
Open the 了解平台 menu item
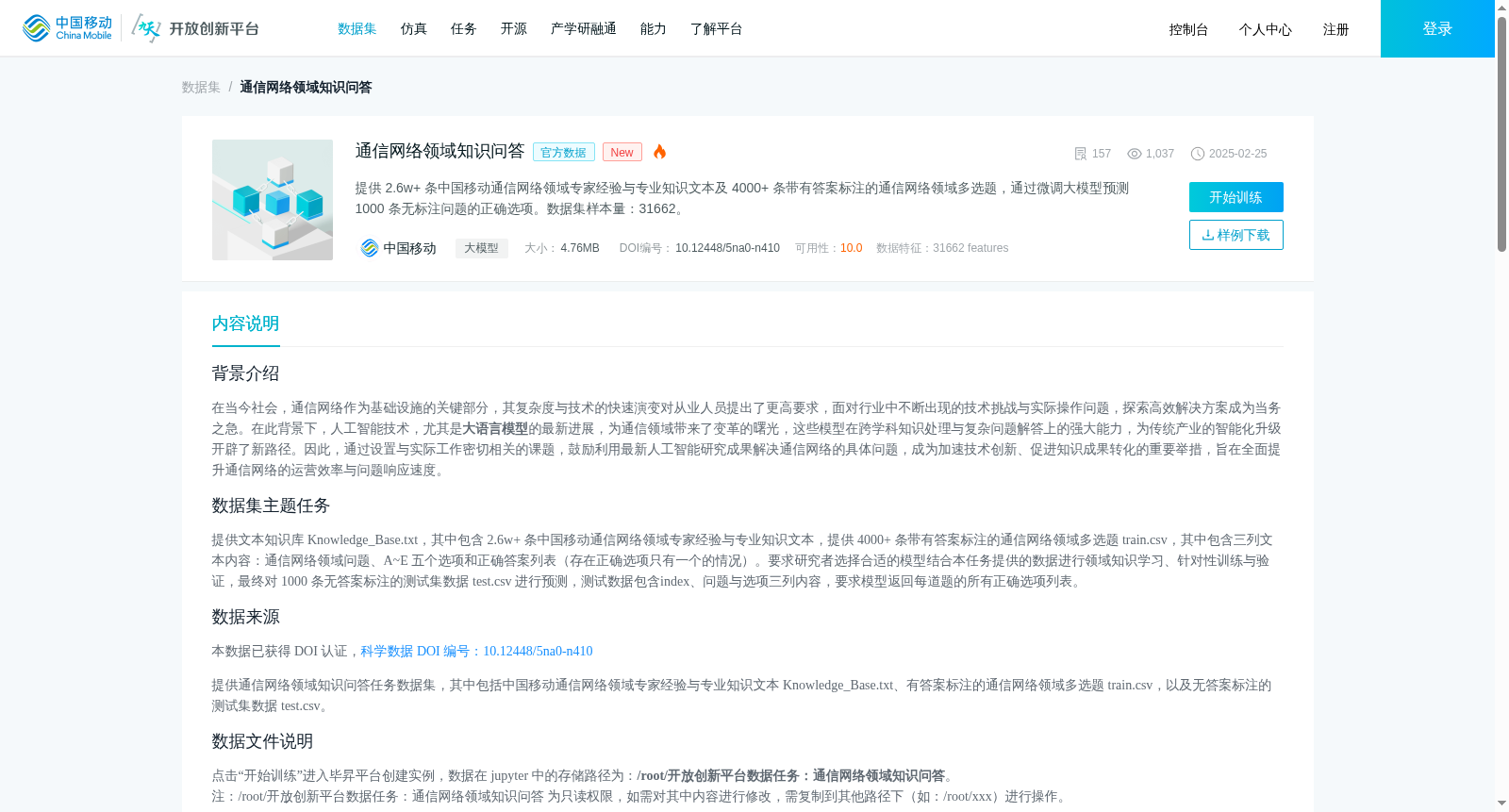pyautogui.click(x=717, y=29)
